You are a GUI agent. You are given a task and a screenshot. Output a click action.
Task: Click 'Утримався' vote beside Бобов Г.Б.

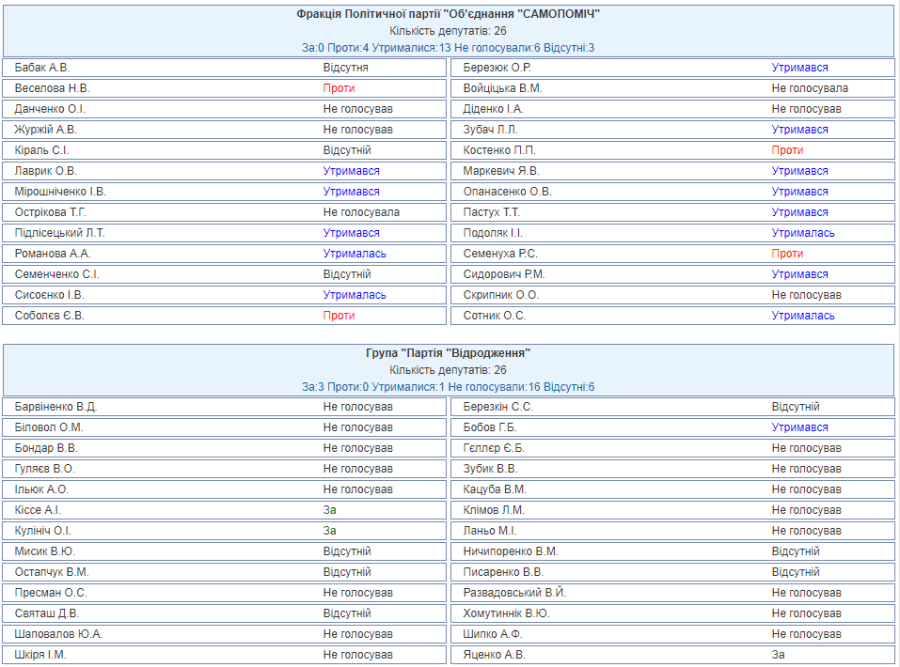(799, 428)
